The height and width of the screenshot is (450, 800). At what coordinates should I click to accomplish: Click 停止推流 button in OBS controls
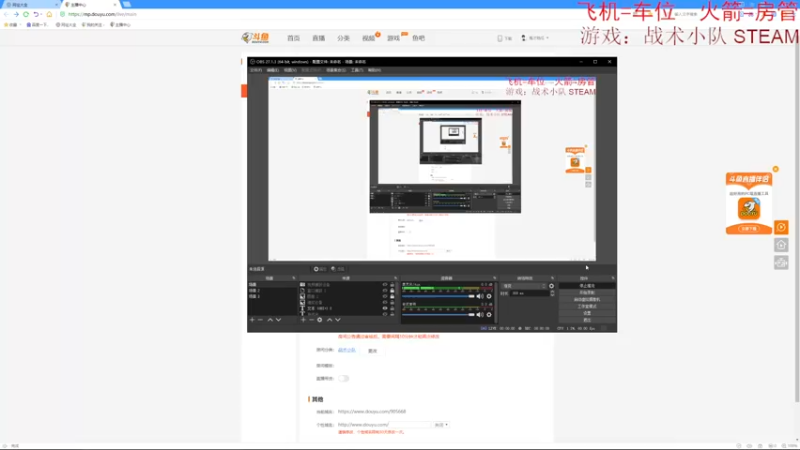[x=587, y=286]
